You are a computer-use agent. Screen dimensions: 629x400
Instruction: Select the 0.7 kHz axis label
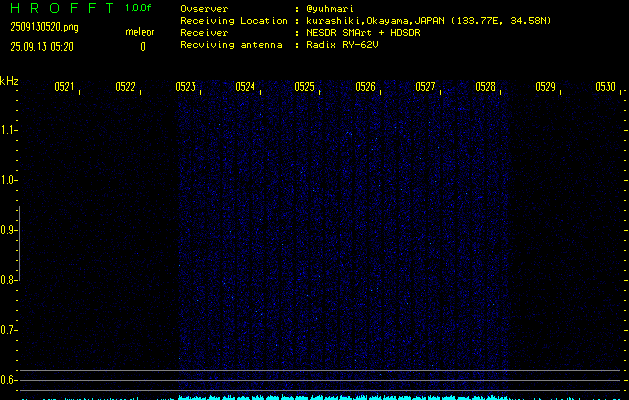click(7, 330)
